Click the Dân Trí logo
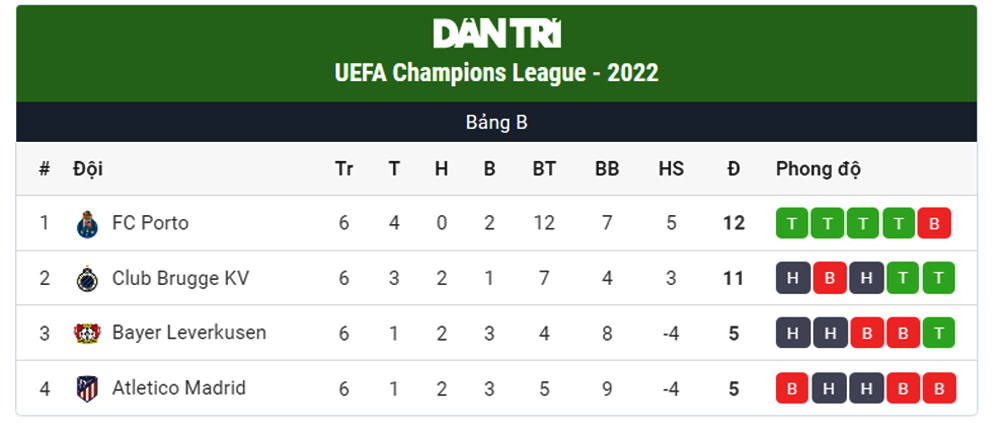This screenshot has width=1000, height=428. point(497,33)
